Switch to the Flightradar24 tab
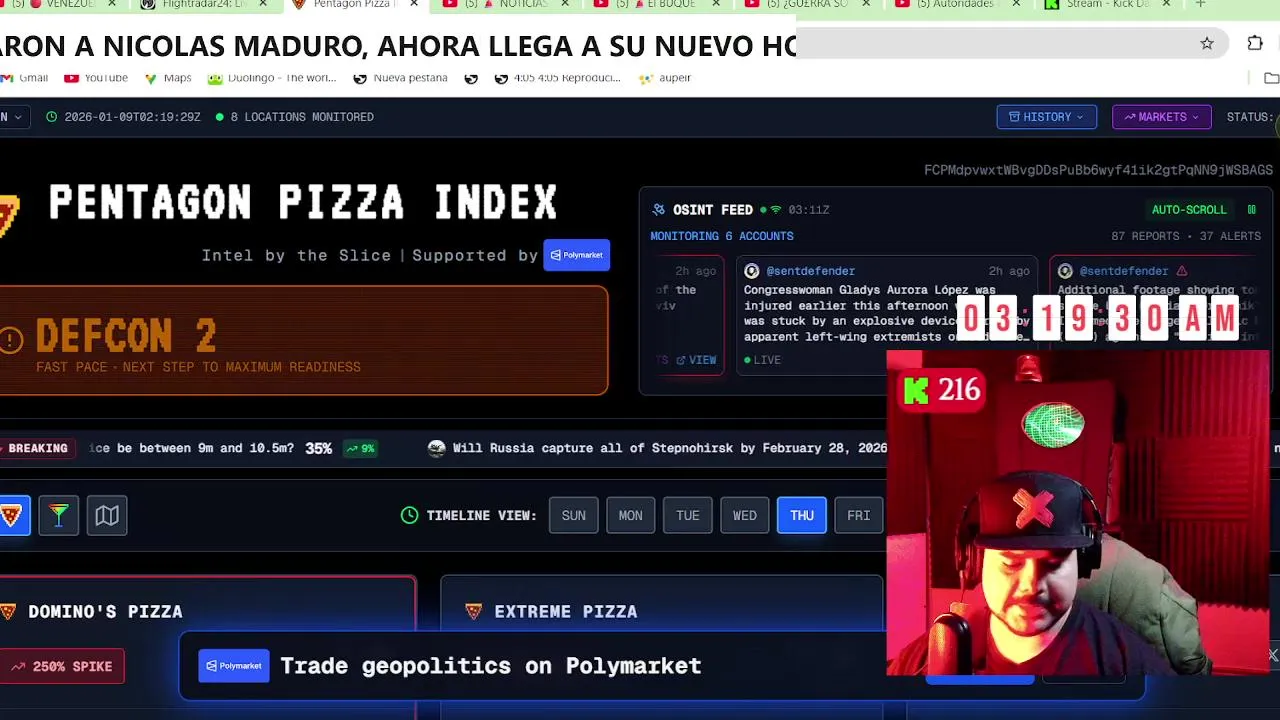Screen dimensions: 1280x720 click(205, 4)
